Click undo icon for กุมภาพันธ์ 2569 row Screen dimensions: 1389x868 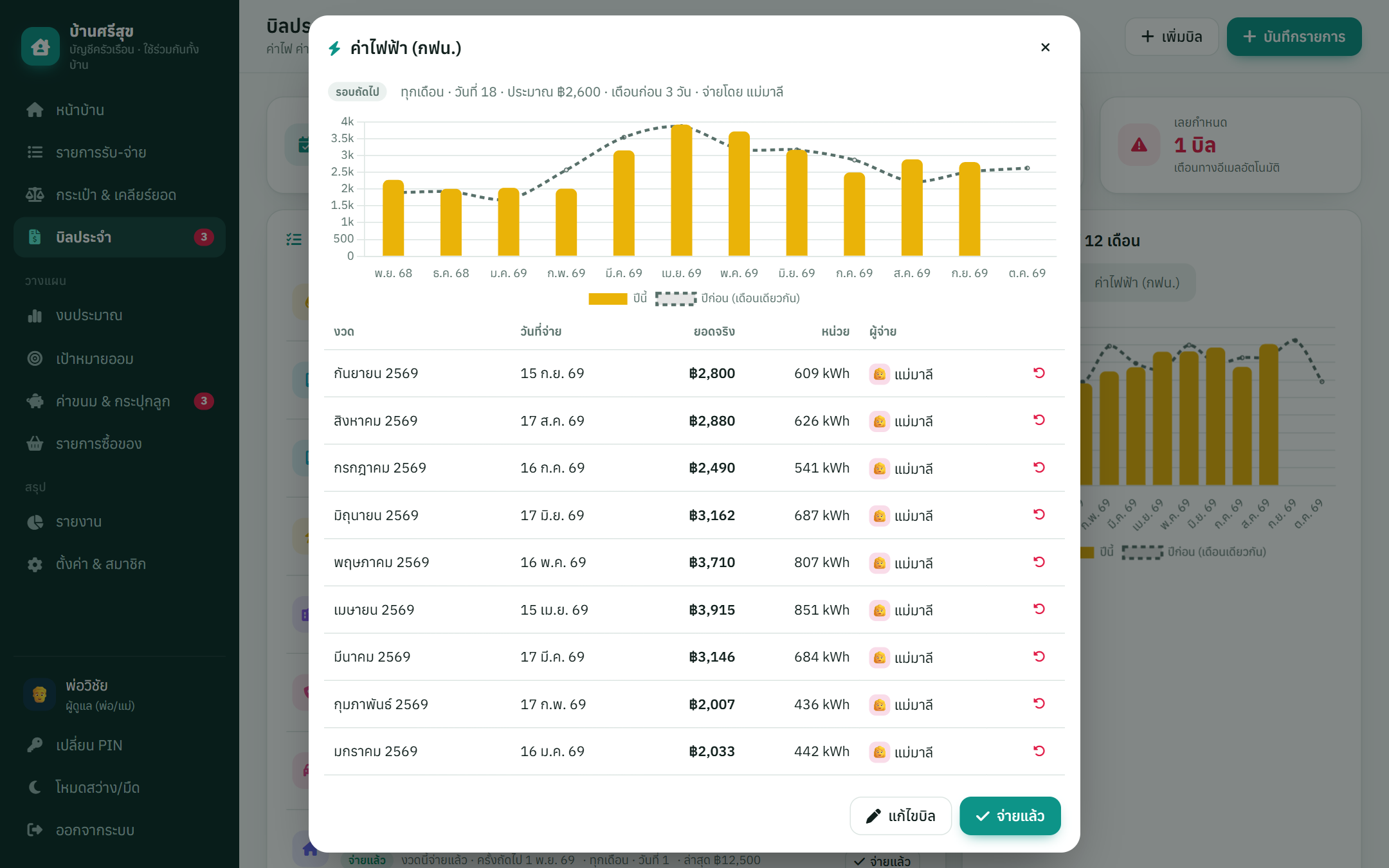click(x=1039, y=703)
